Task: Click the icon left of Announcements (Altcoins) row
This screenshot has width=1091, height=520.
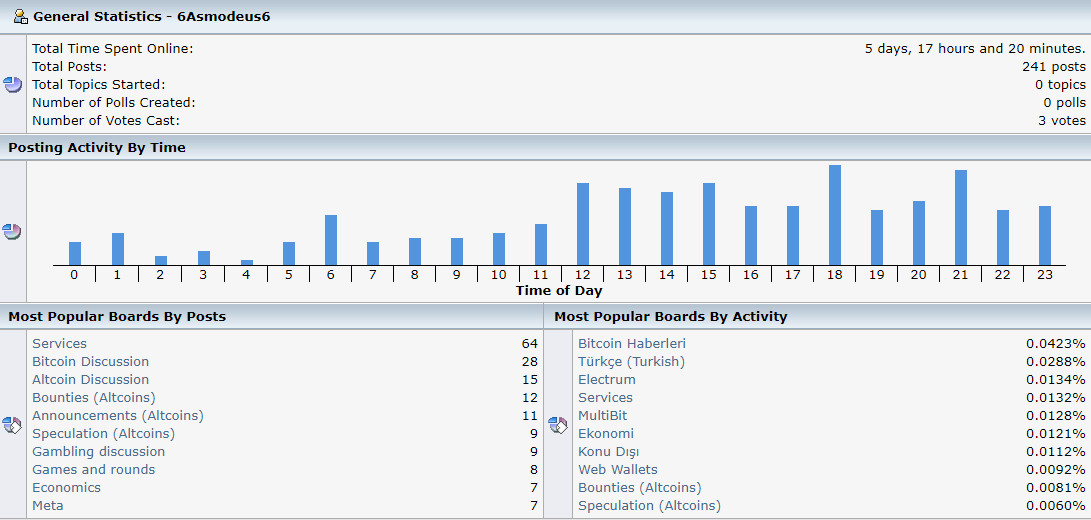Action: [x=13, y=425]
